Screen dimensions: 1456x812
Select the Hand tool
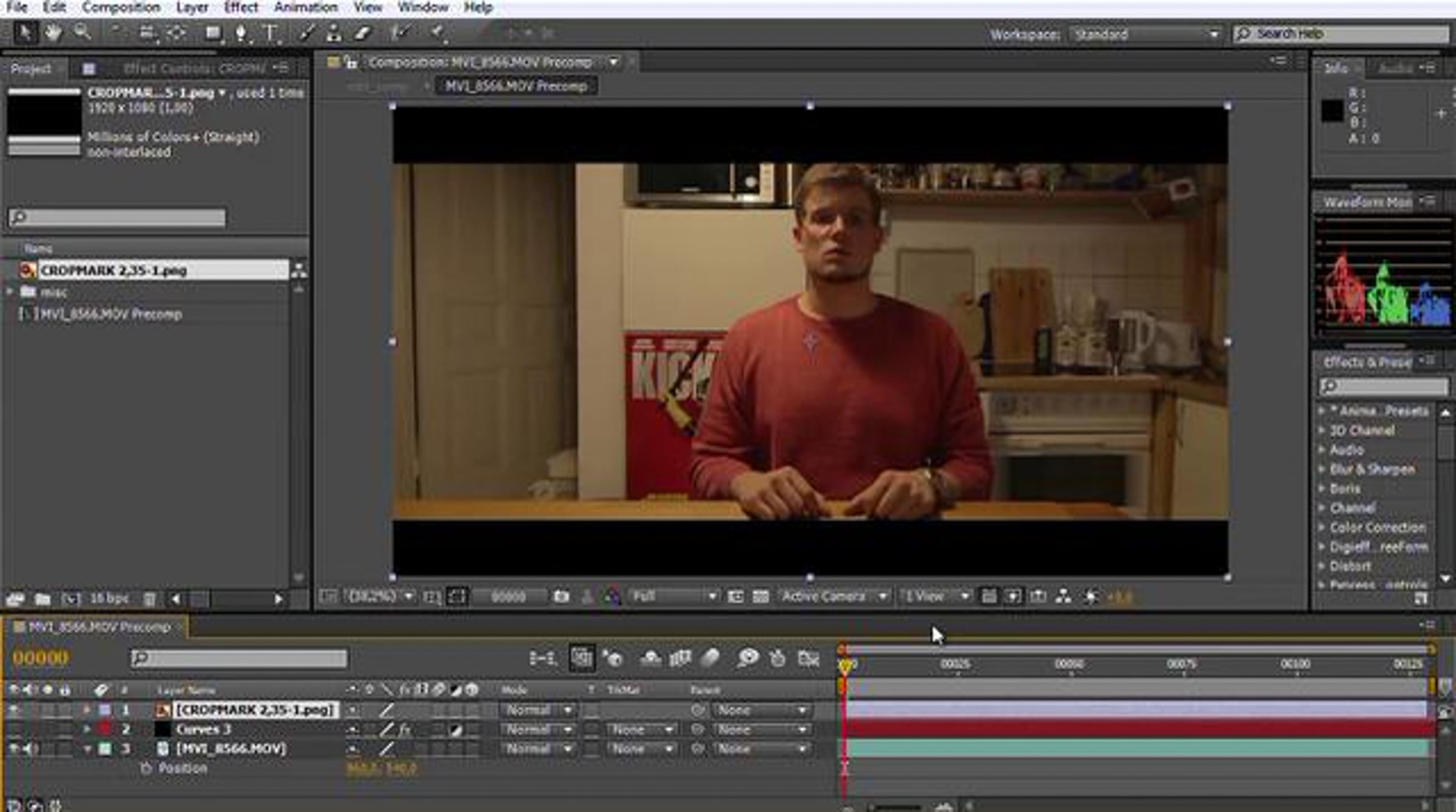coord(53,33)
